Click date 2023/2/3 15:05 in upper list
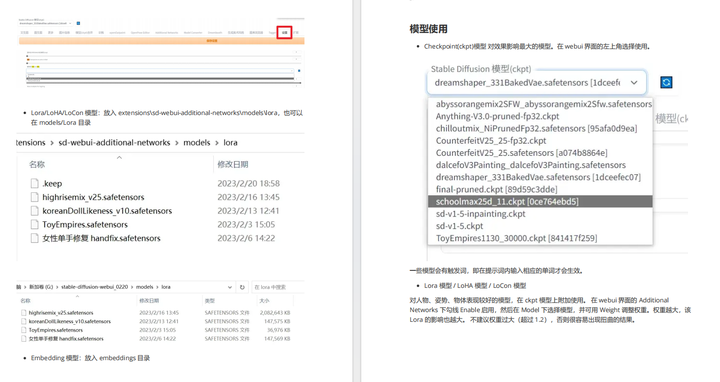Image resolution: width=720 pixels, height=382 pixels. coord(246,225)
